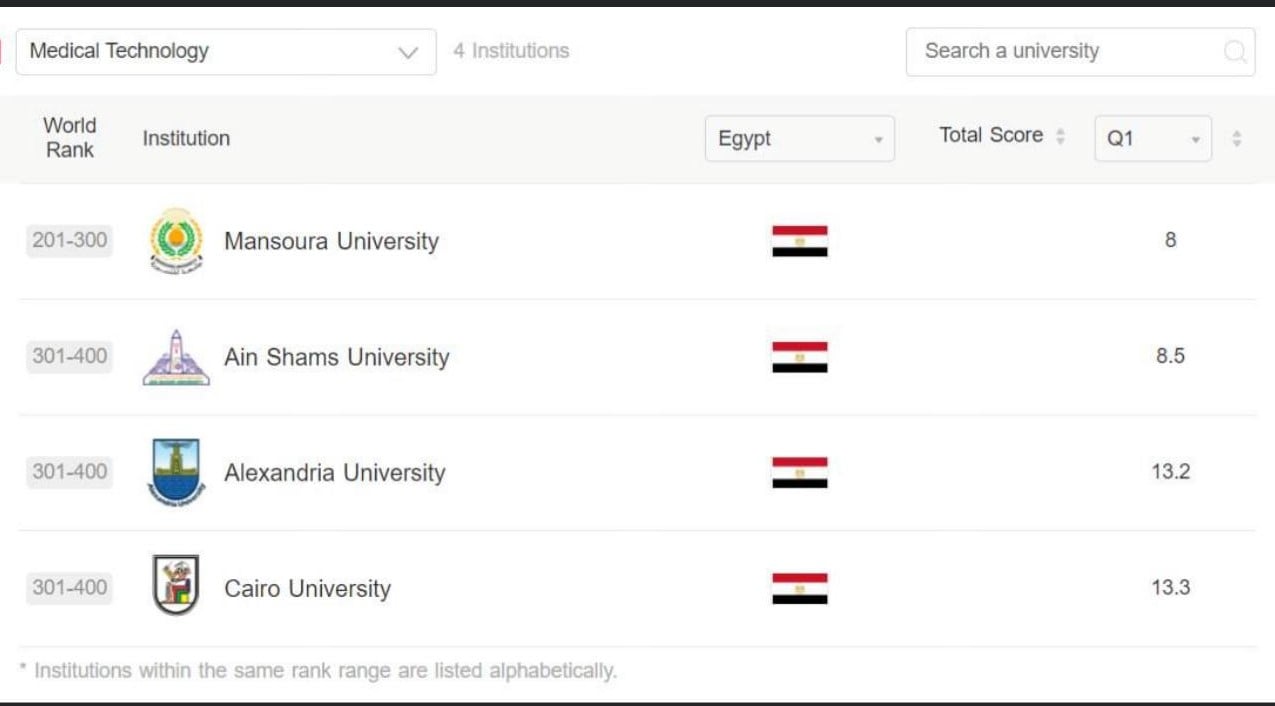The image size is (1275, 706).
Task: Click the Alexandria University logo
Action: coord(176,472)
